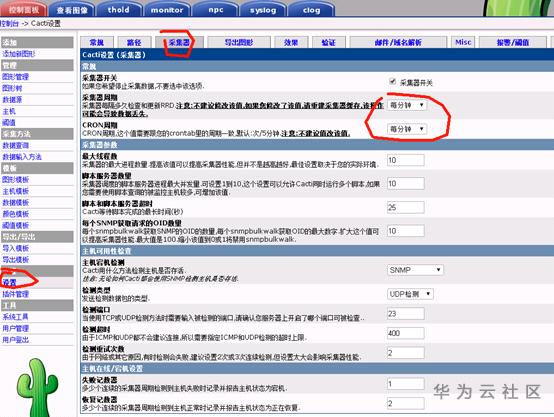554x417 pixels.
Task: Open 阈值模板 in the sidebar
Action: [x=16, y=225]
